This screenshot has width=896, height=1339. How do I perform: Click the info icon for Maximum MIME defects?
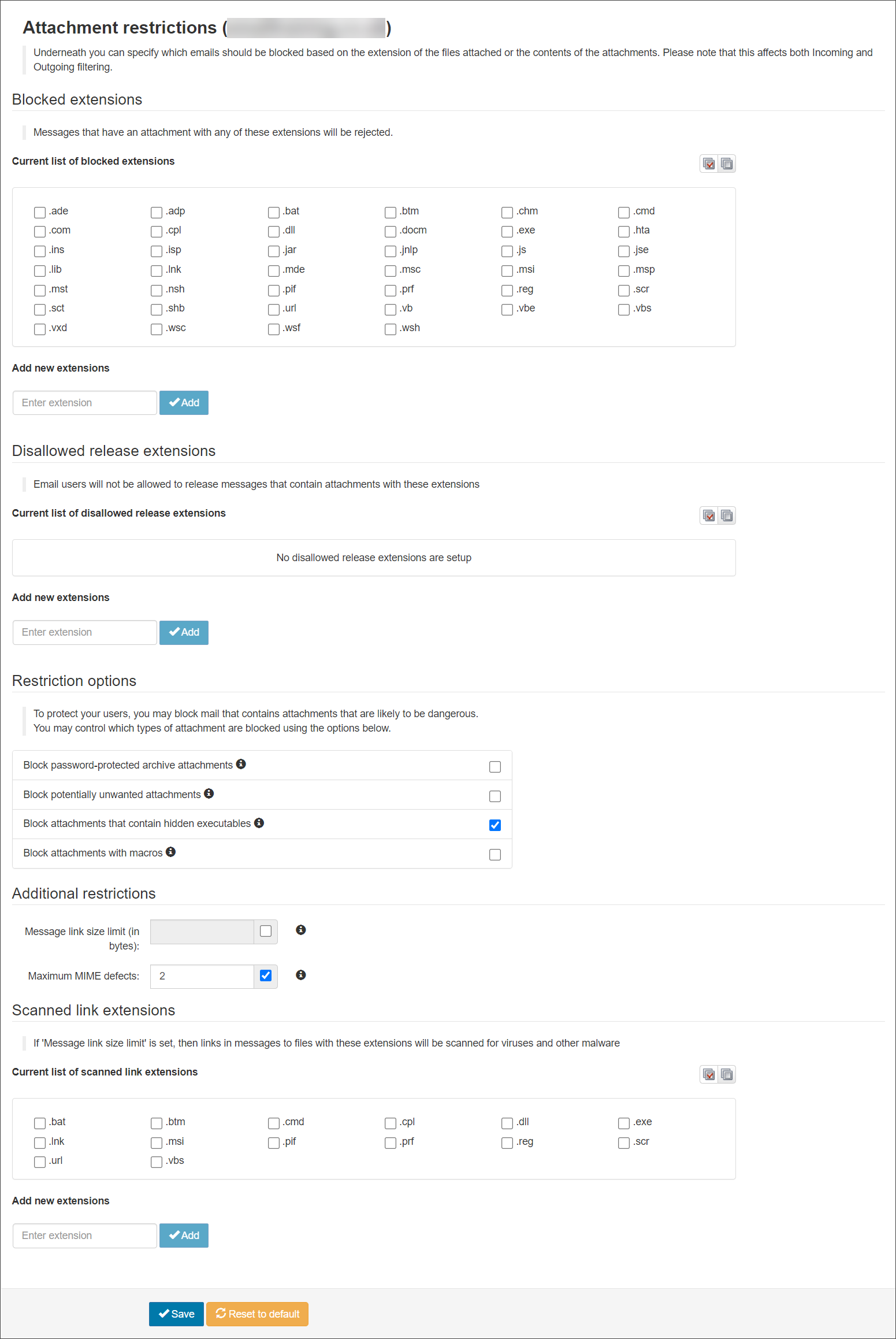[x=300, y=975]
